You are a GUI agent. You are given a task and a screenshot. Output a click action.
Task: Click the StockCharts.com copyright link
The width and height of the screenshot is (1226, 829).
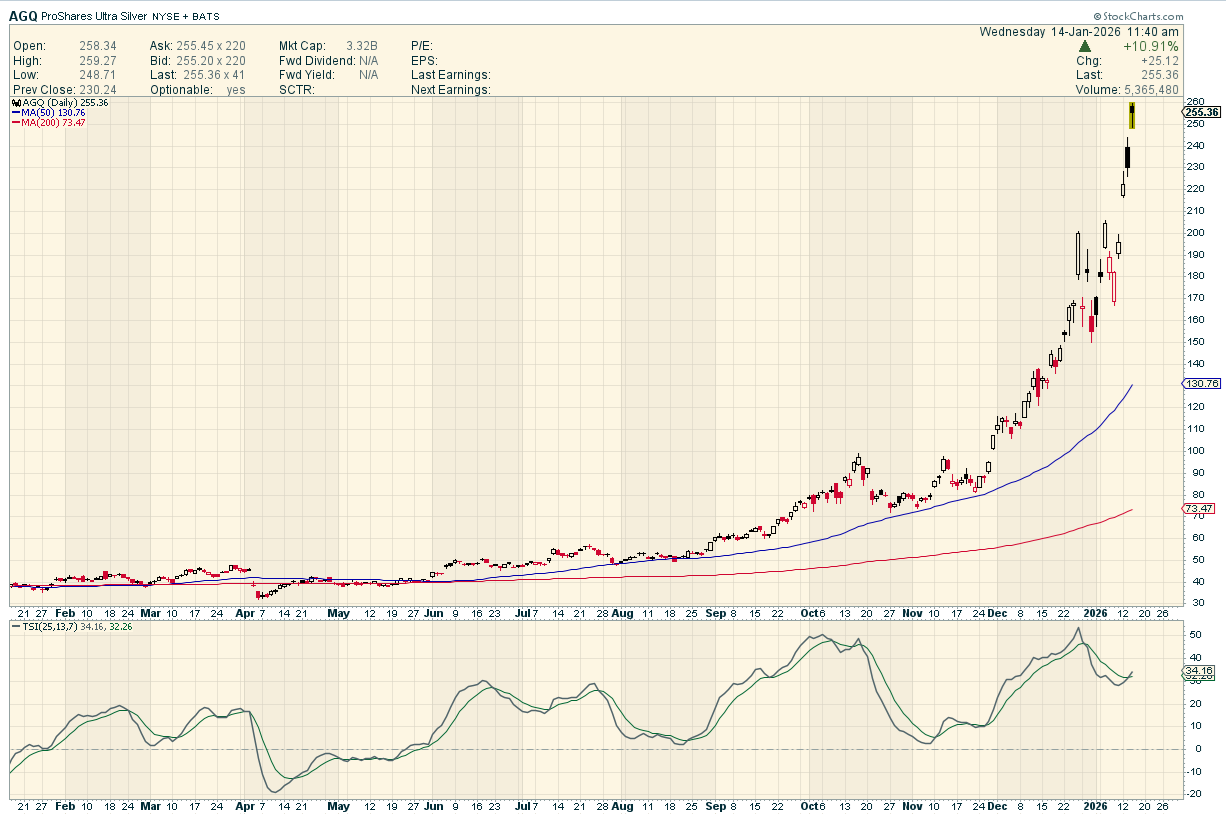(1137, 17)
